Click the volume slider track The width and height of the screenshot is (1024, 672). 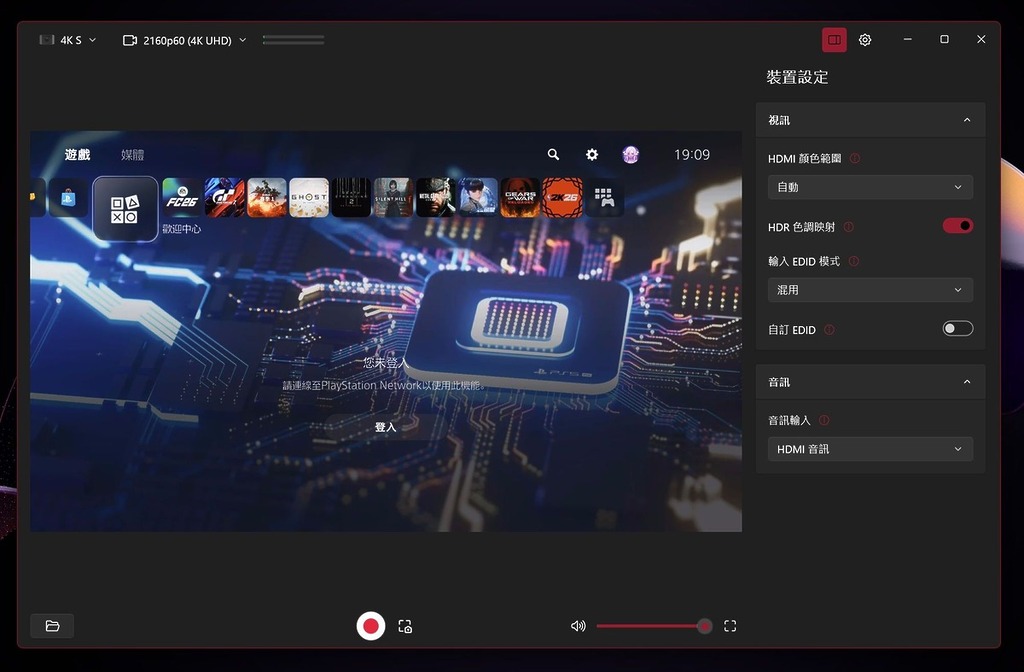650,626
